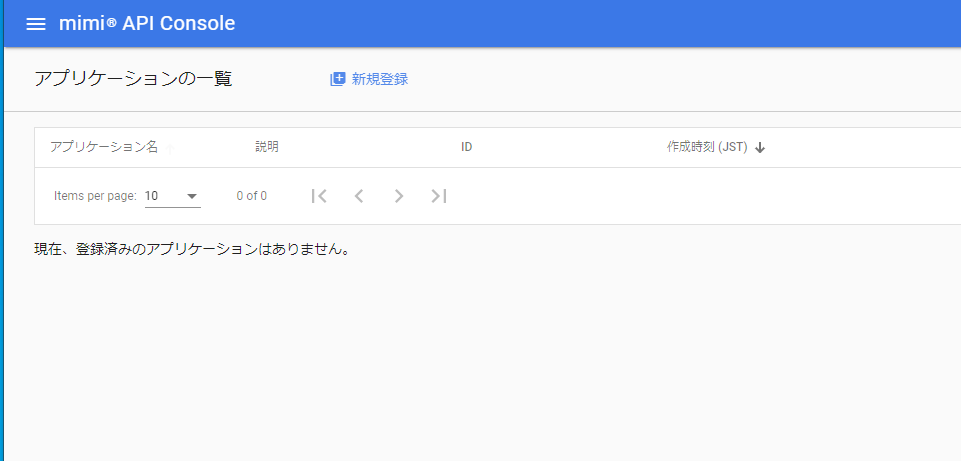961x461 pixels.
Task: Click the sort arrow next to アプリケーション名
Action: pos(170,148)
